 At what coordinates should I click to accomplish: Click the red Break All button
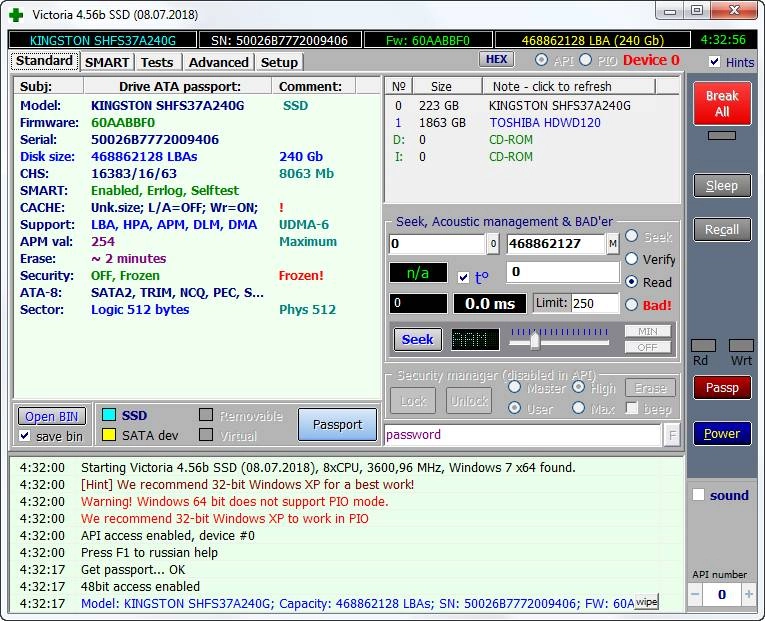[722, 103]
